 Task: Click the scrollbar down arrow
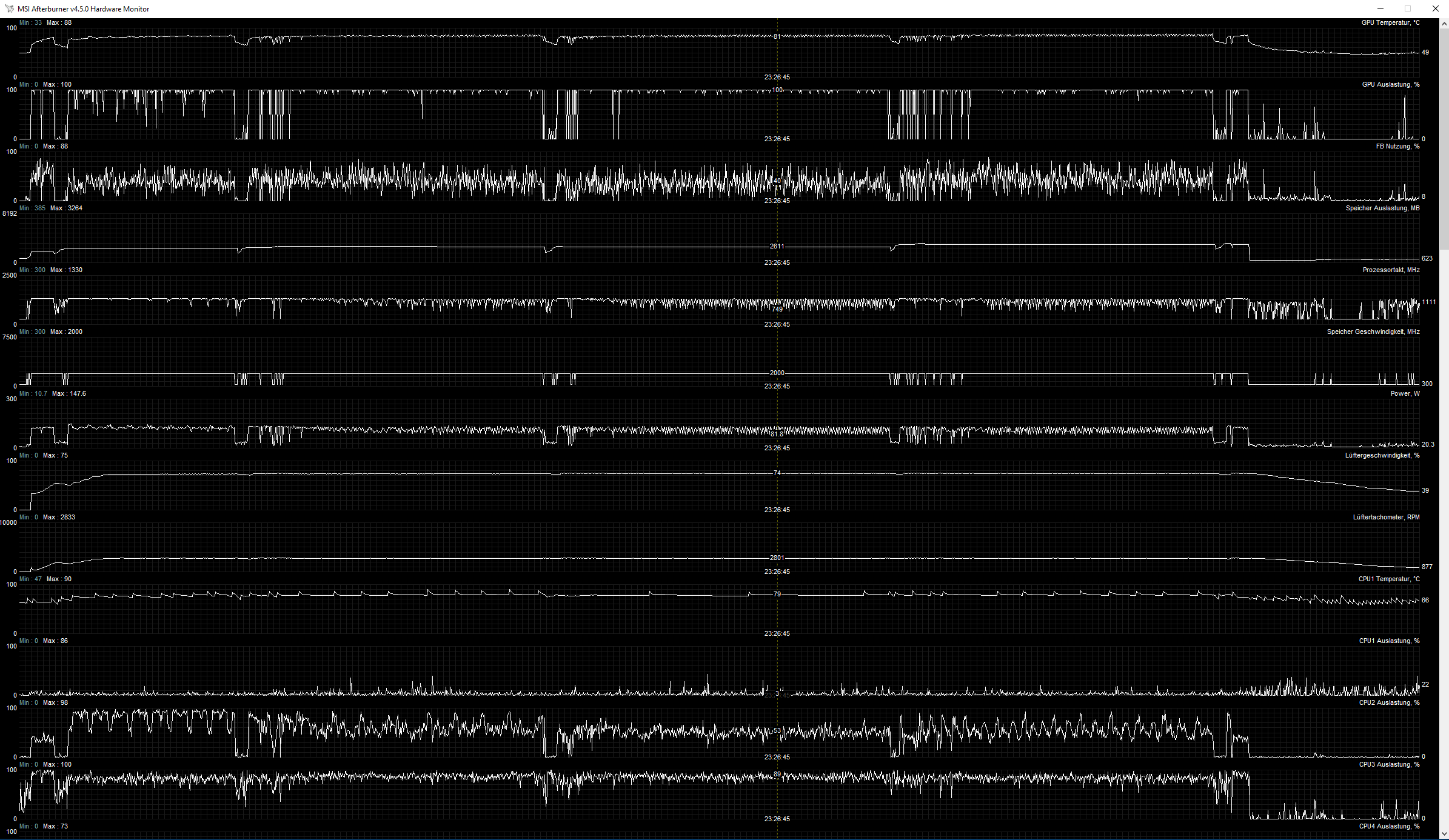click(1444, 834)
